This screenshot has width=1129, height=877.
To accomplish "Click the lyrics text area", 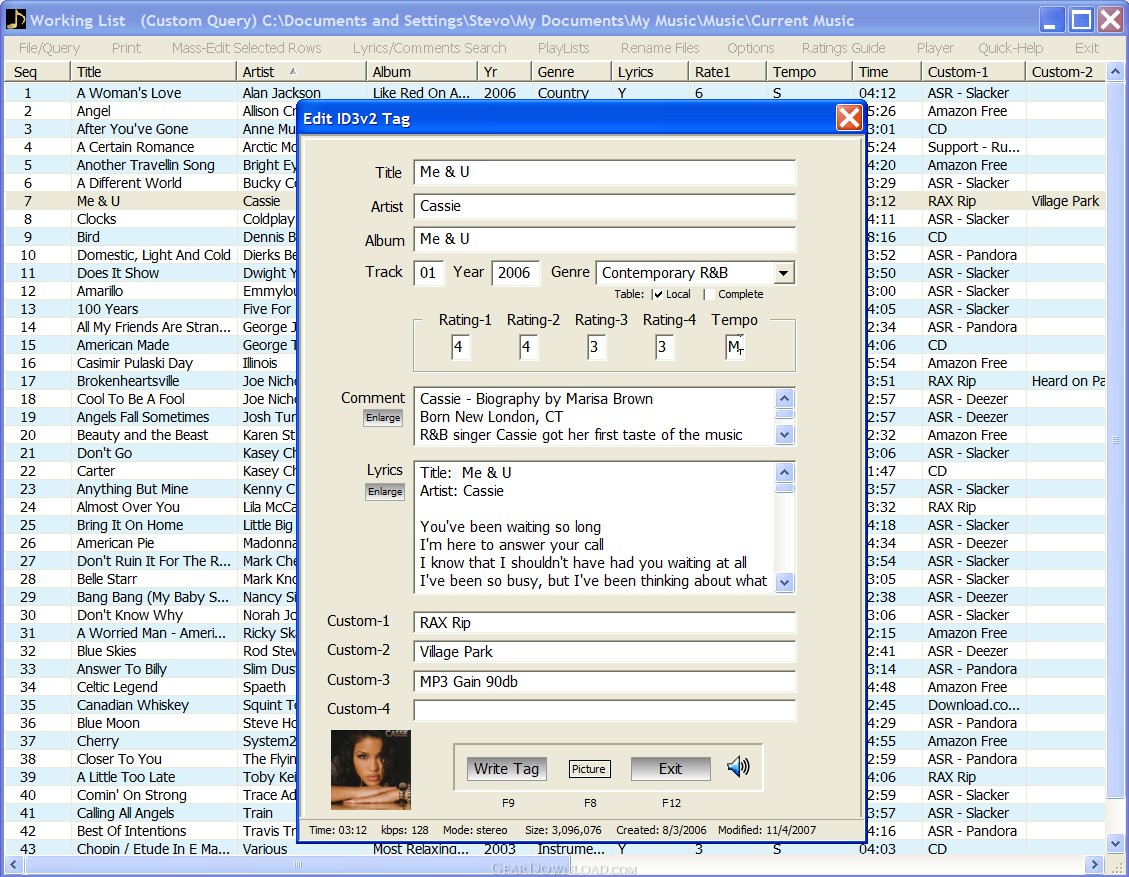I will click(x=595, y=527).
